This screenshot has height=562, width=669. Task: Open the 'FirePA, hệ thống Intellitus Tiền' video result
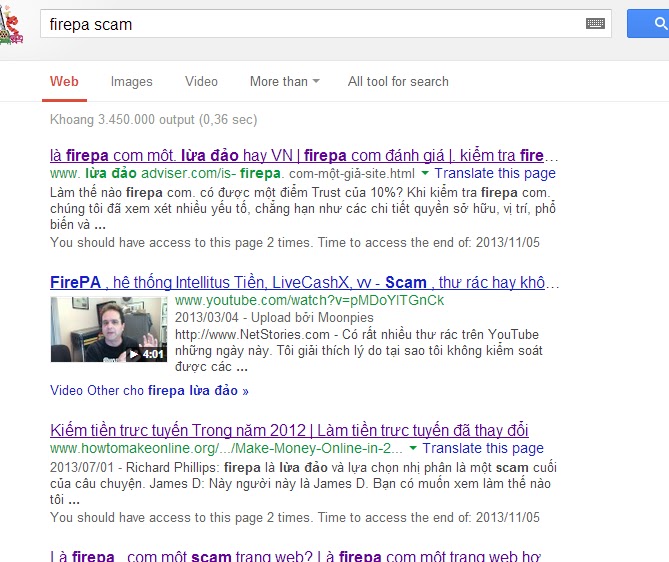[x=304, y=282]
